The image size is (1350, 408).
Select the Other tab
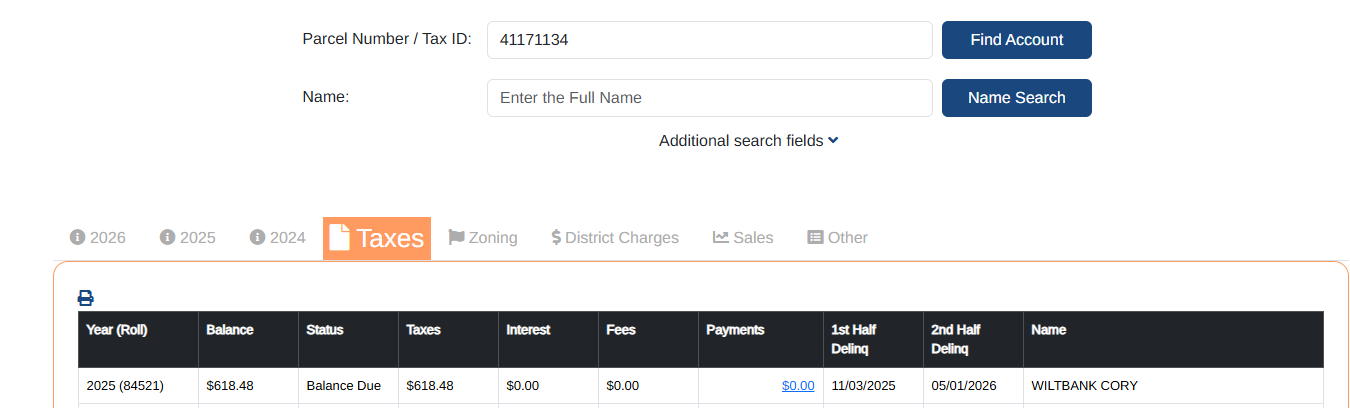[847, 237]
